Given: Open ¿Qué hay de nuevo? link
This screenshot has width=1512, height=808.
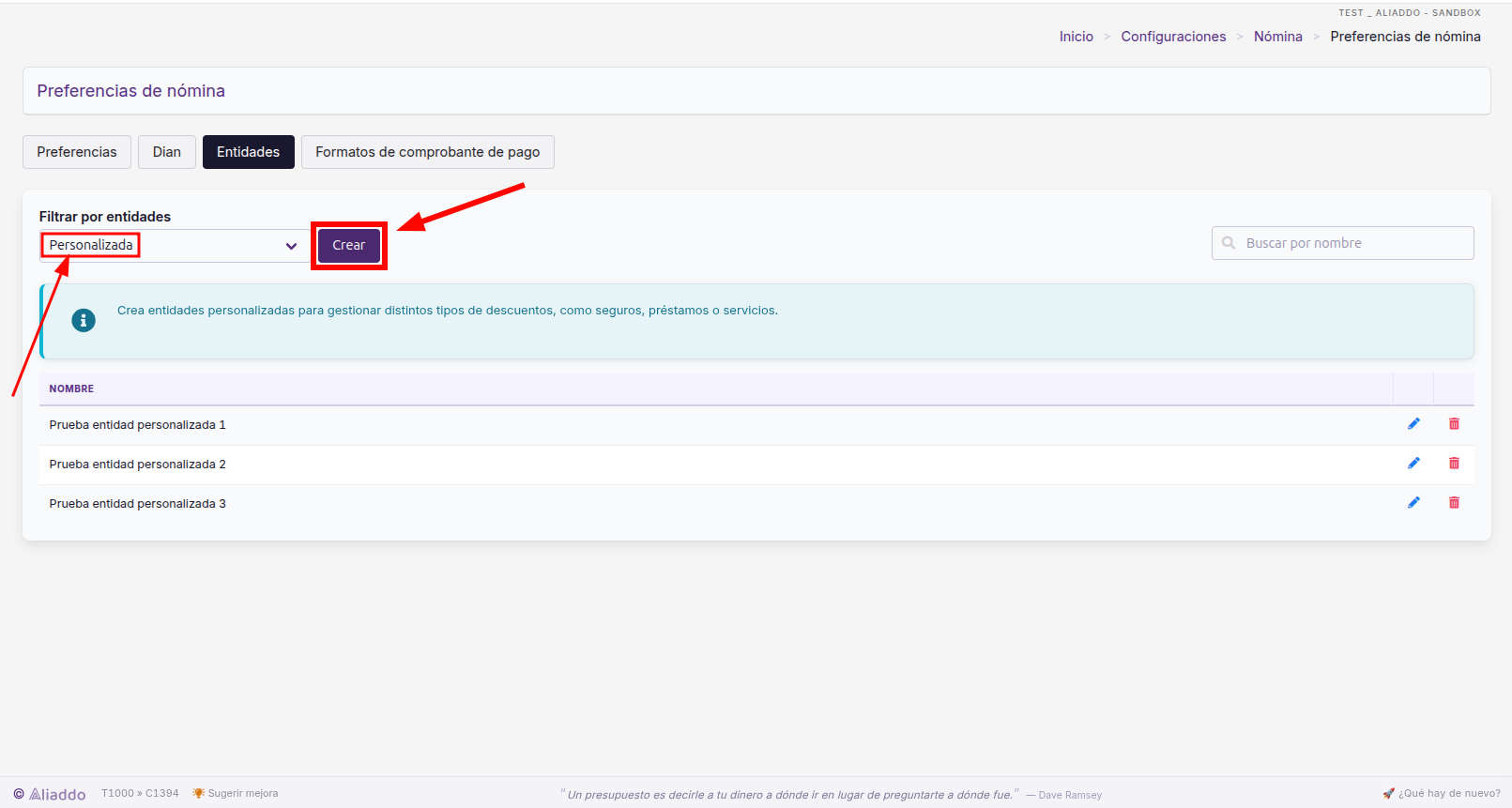Looking at the screenshot, I should tap(1442, 793).
